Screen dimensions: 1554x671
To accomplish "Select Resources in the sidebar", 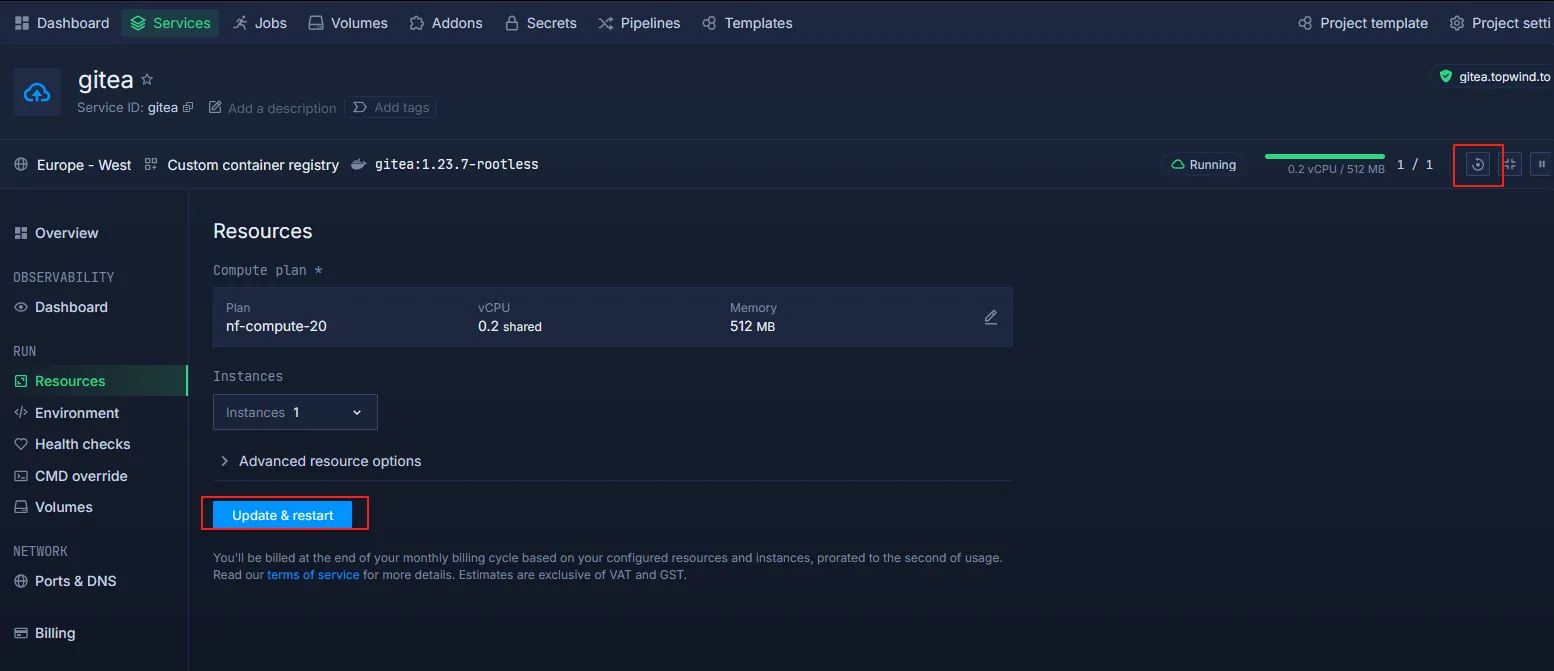I will point(93,381).
